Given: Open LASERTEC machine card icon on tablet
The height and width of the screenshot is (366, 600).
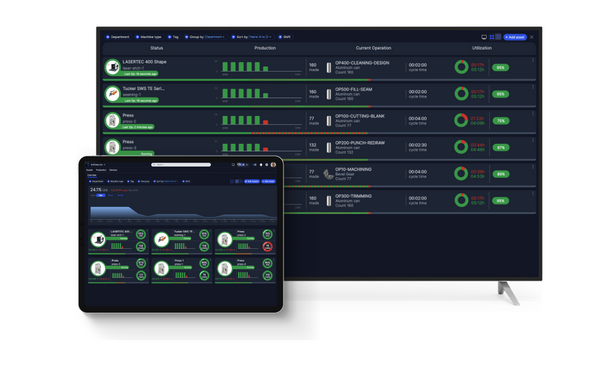Looking at the screenshot, I should click(x=98, y=240).
